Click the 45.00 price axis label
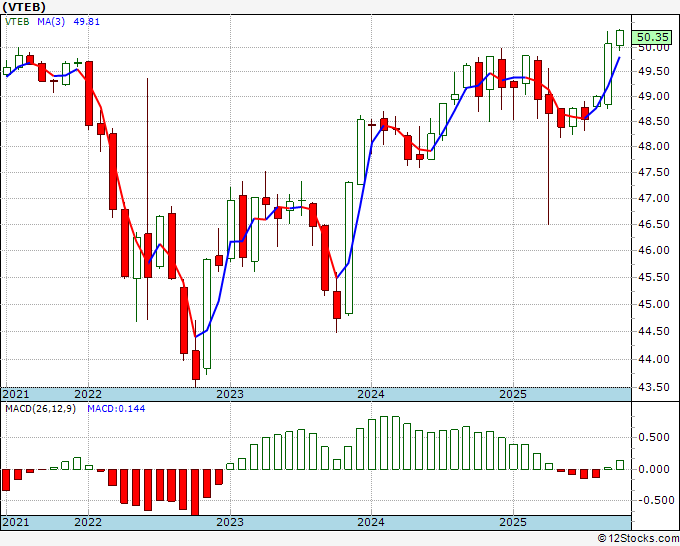Image resolution: width=680 pixels, height=546 pixels. tap(654, 304)
